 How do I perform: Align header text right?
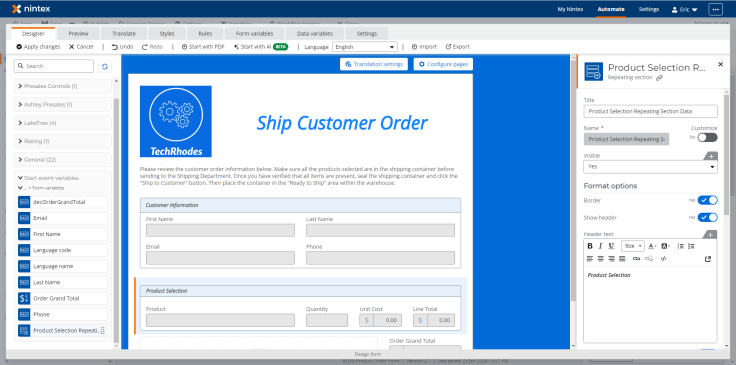point(611,259)
